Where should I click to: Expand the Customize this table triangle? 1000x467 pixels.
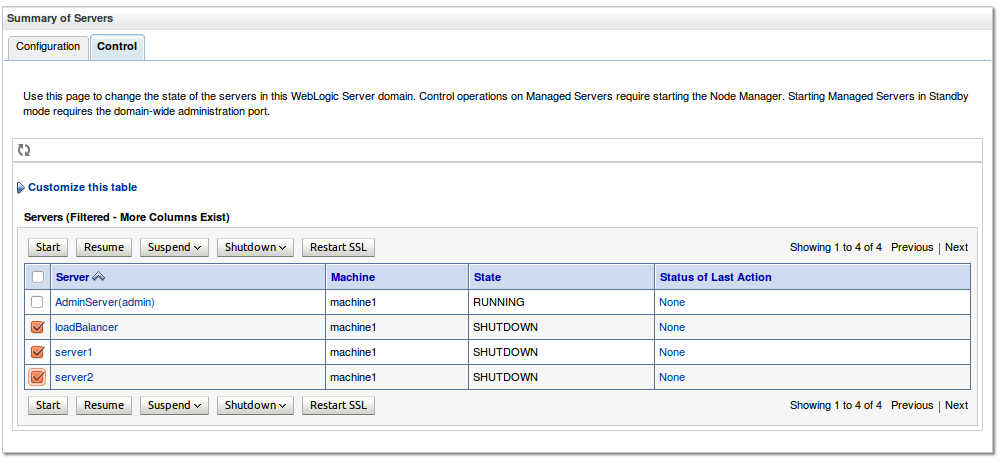tap(20, 188)
